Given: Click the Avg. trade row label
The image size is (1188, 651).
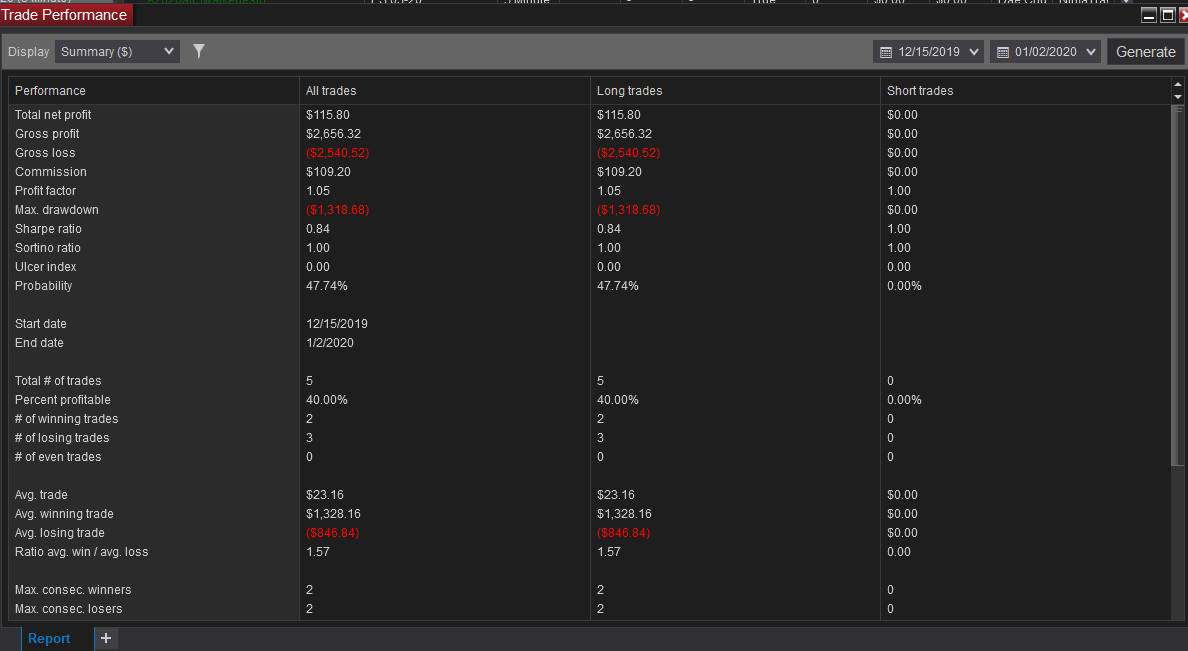Looking at the screenshot, I should [42, 494].
